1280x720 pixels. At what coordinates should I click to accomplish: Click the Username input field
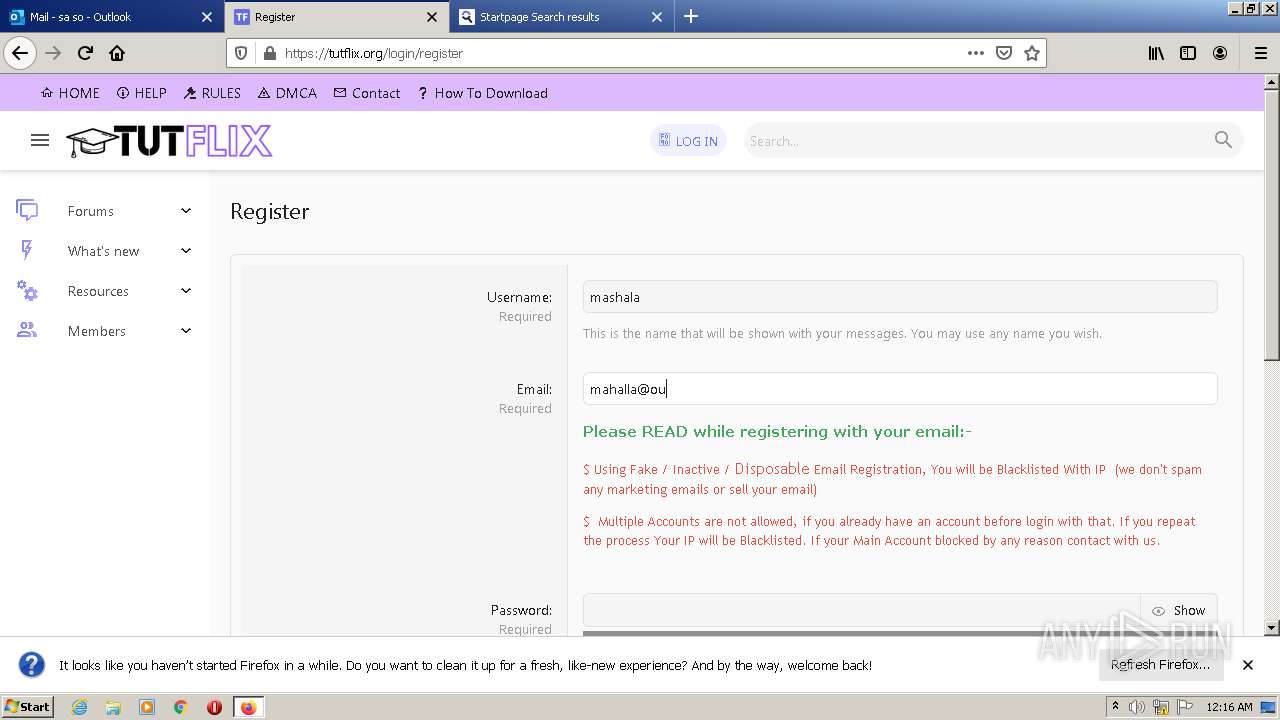point(900,297)
